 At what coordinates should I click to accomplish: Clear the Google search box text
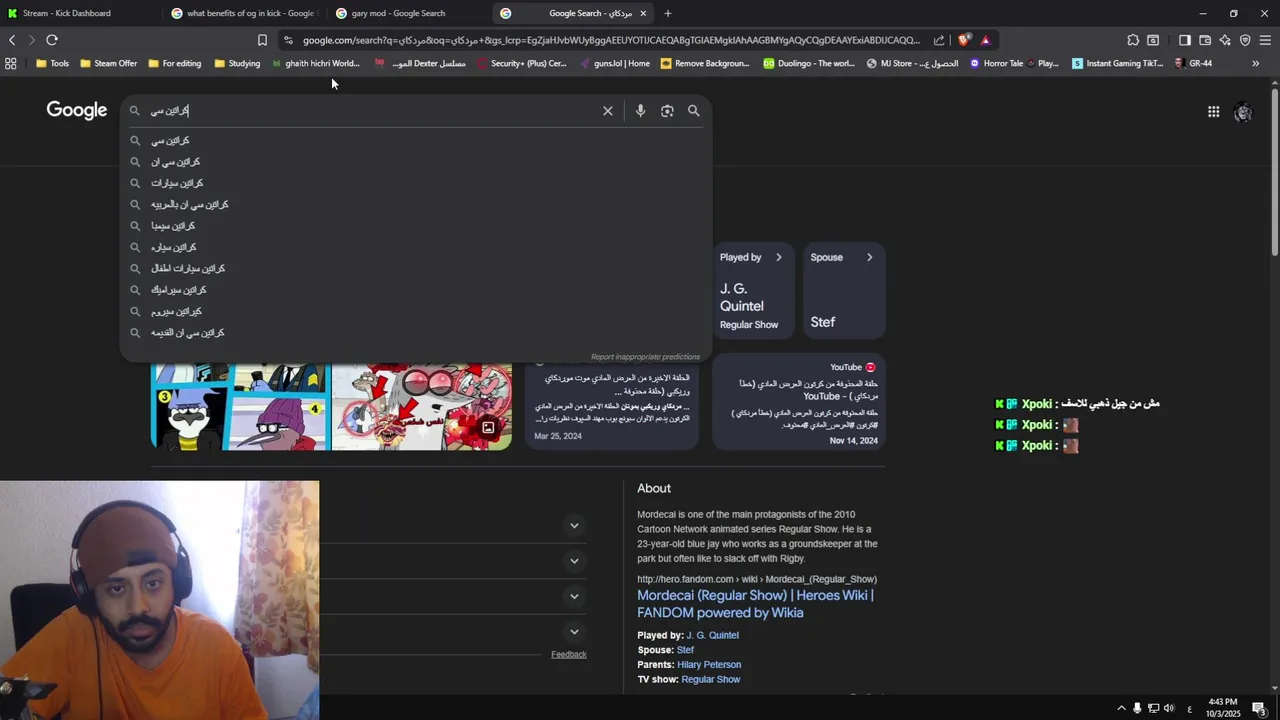[x=607, y=111]
